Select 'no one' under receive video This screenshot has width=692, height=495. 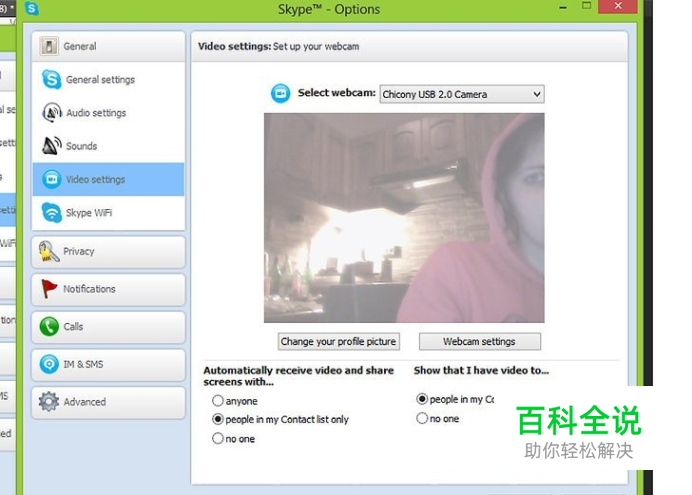pyautogui.click(x=218, y=439)
